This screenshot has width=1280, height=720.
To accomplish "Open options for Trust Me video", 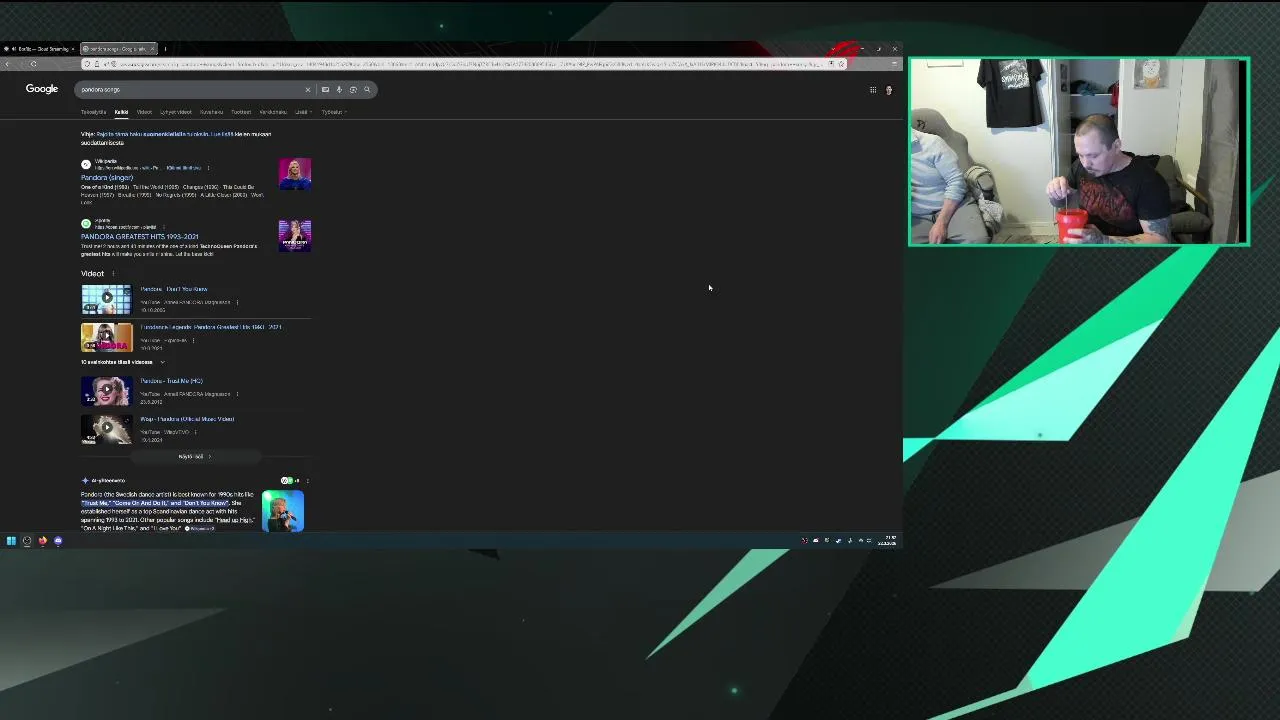I will tap(237, 394).
